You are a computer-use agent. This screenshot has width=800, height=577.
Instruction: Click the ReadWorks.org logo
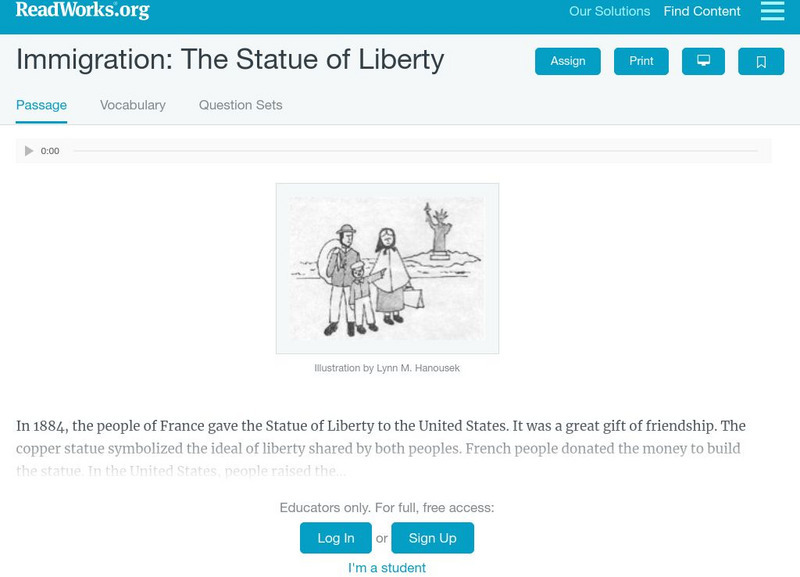(x=82, y=10)
